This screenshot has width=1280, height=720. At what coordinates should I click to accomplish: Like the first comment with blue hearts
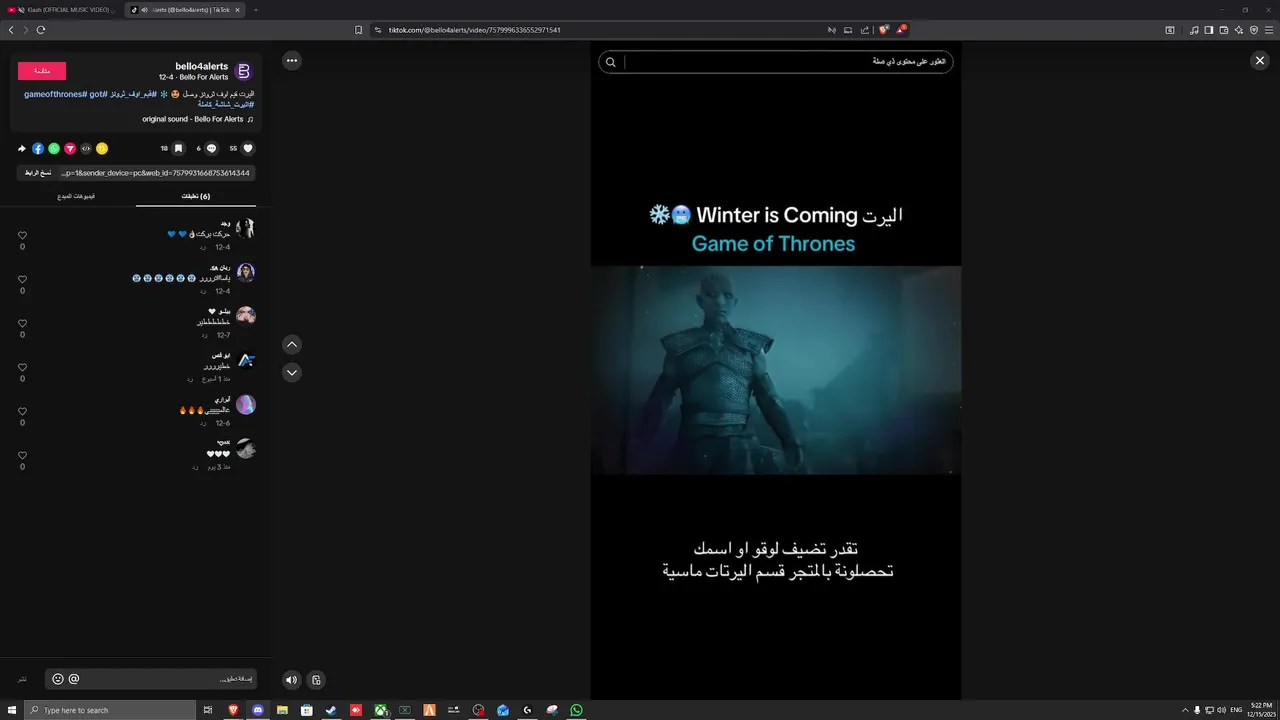(x=22, y=236)
